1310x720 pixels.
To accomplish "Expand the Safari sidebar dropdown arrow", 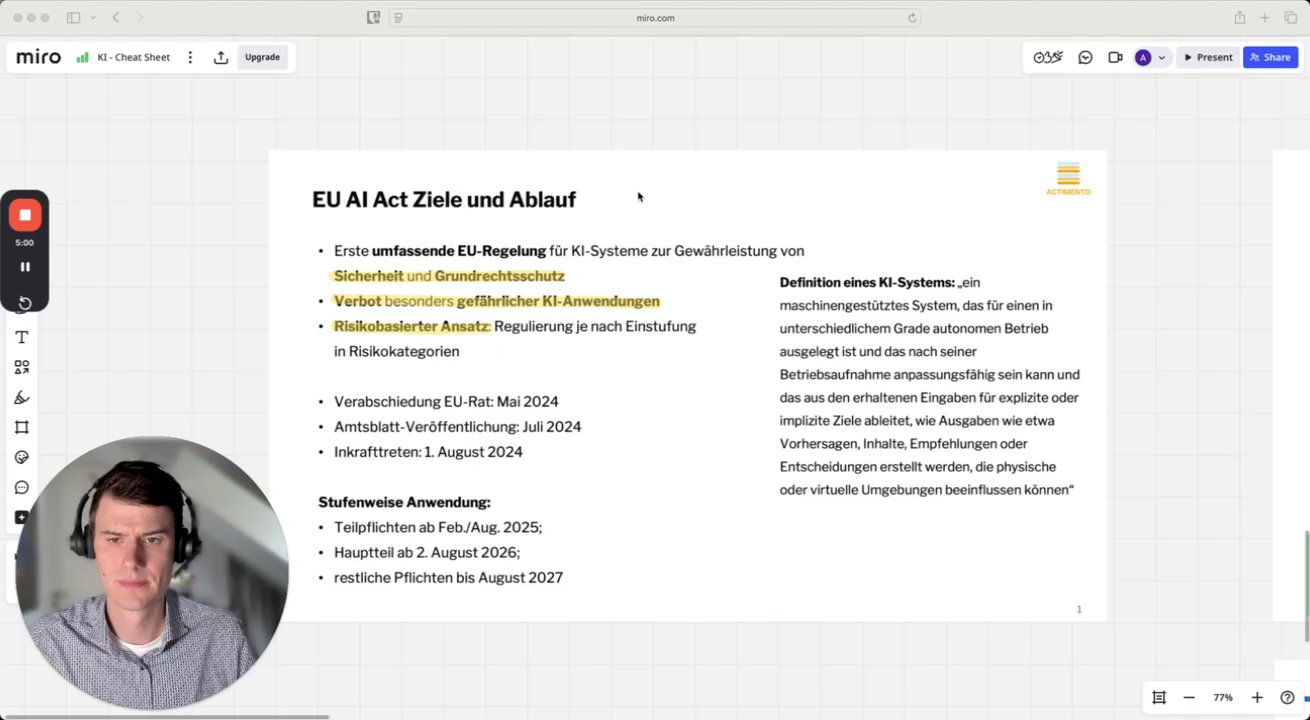I will 93,17.
